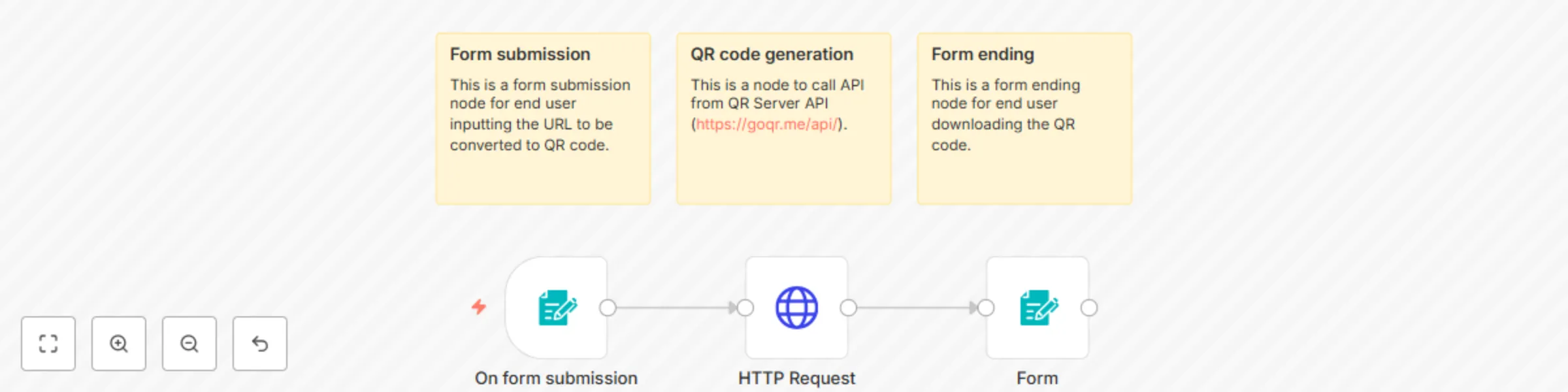
Task: Click the Form ending yellow note
Action: click(x=1024, y=118)
